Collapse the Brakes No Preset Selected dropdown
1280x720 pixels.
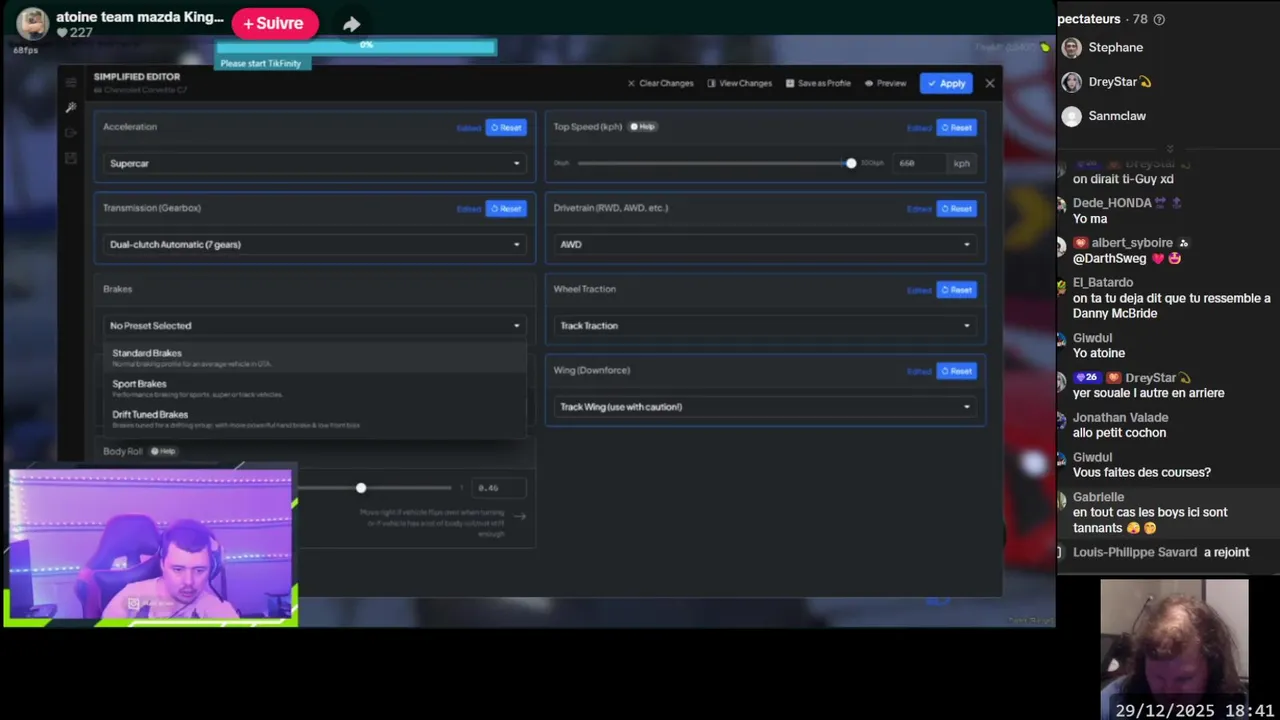[315, 325]
